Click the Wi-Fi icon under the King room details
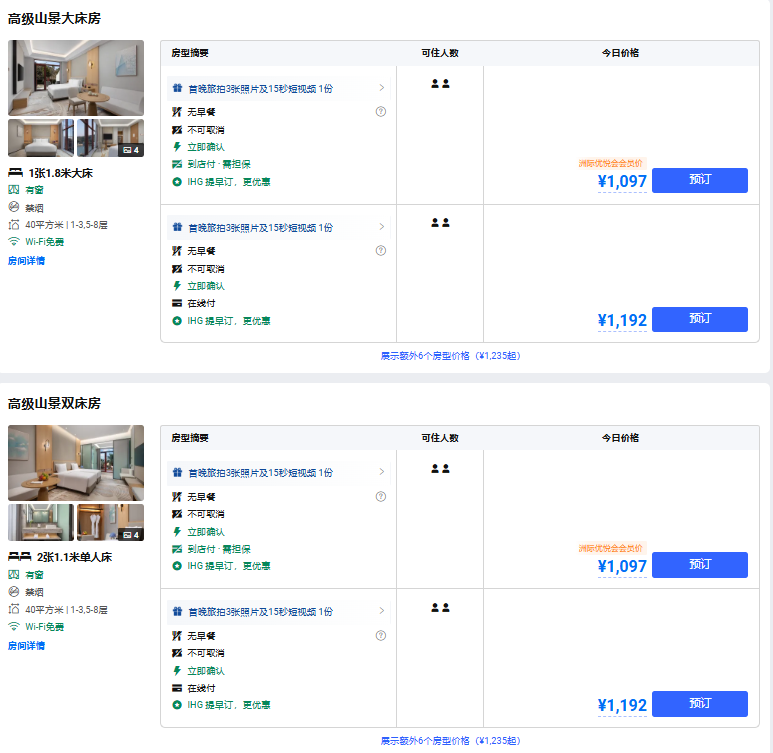Image resolution: width=773 pixels, height=753 pixels. (x=14, y=241)
